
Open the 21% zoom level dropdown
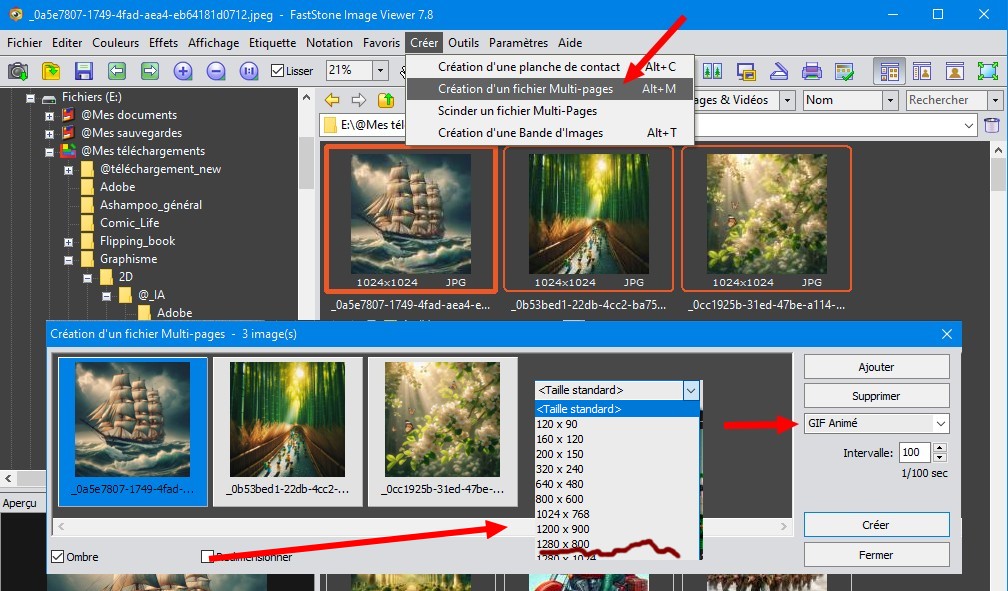[380, 71]
